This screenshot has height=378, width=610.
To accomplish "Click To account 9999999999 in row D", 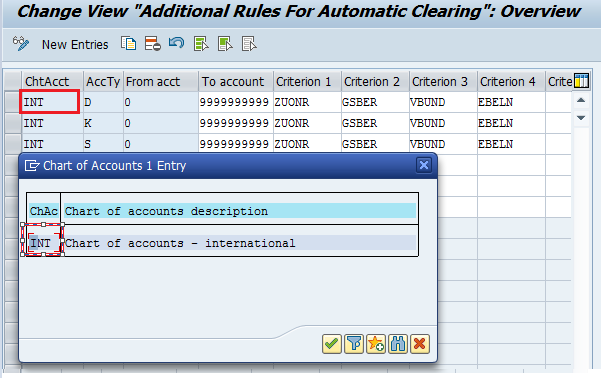I will point(236,102).
